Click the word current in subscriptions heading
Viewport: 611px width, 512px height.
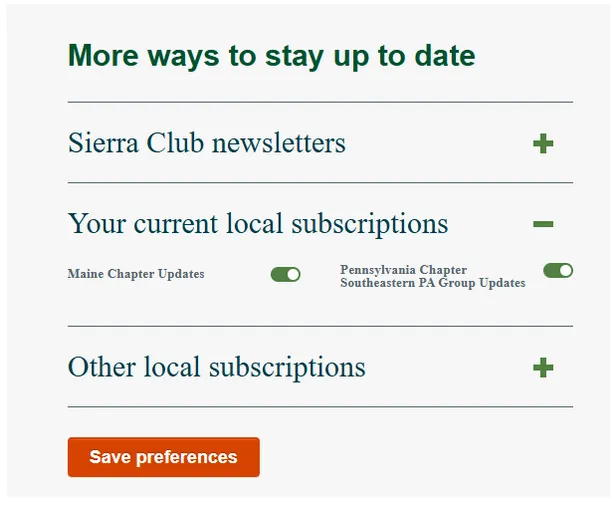(x=181, y=223)
